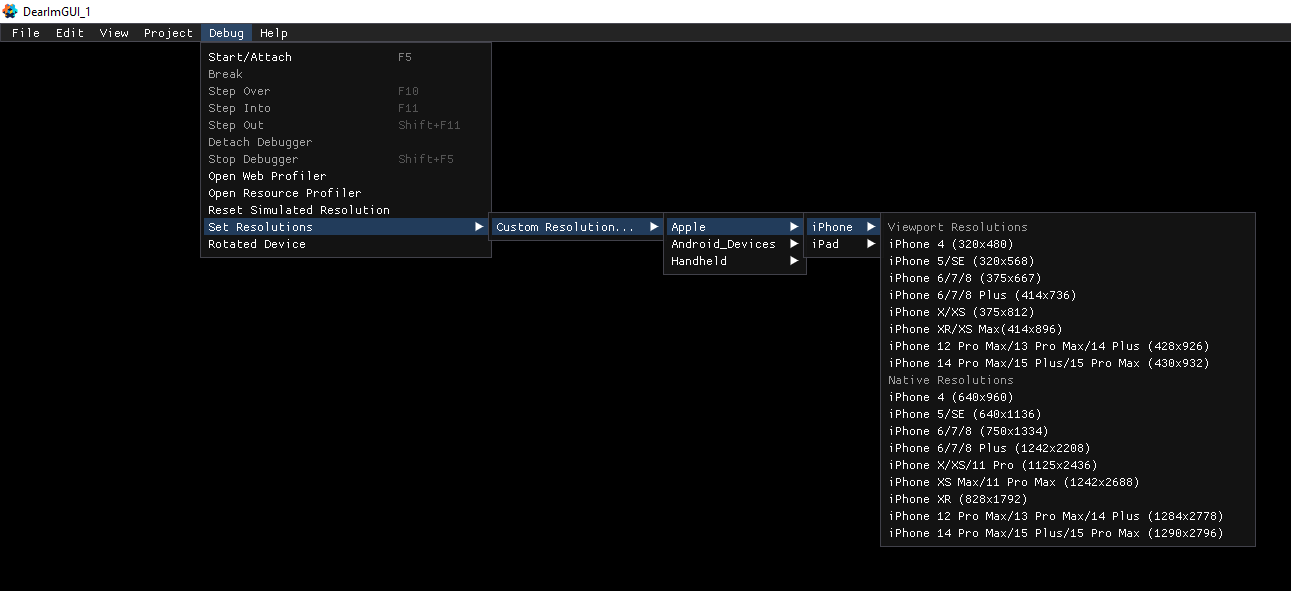Select iPhone 6/7/8 Plus (1242x2208) native resolution
The width and height of the screenshot is (1291, 591).
(989, 448)
